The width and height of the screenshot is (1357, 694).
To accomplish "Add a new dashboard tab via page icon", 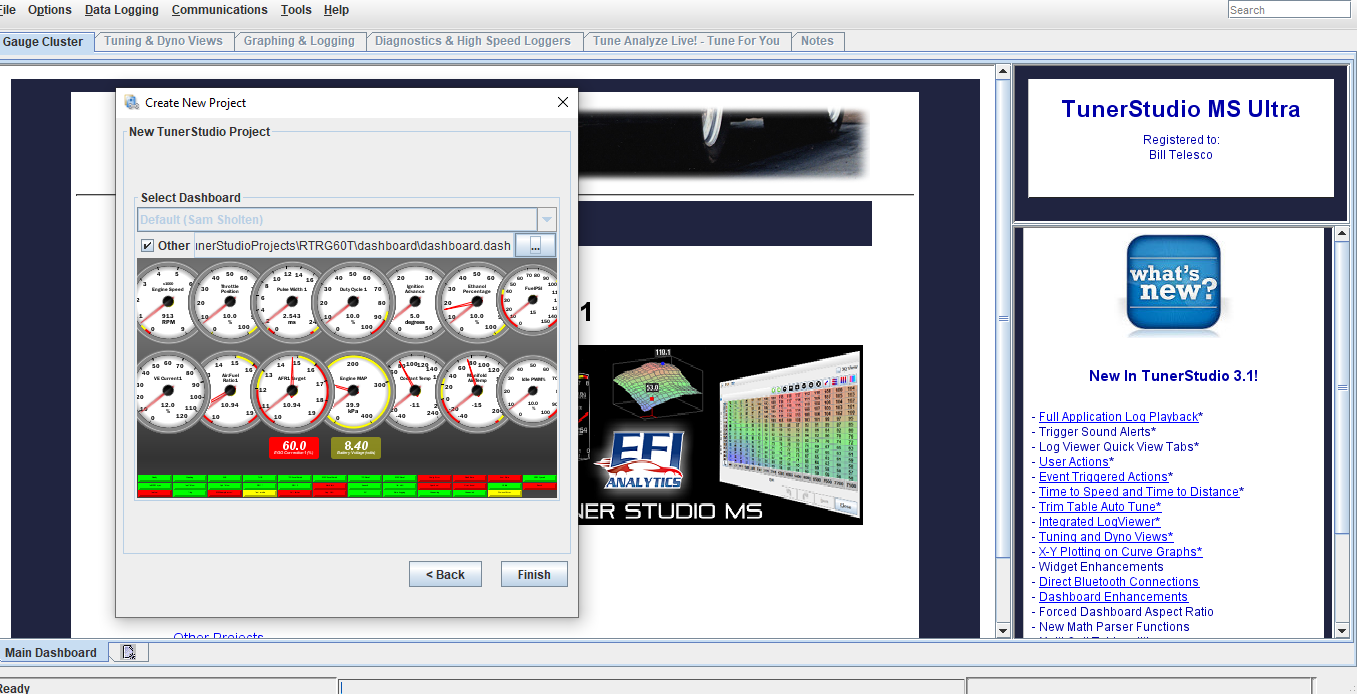I will [x=129, y=652].
